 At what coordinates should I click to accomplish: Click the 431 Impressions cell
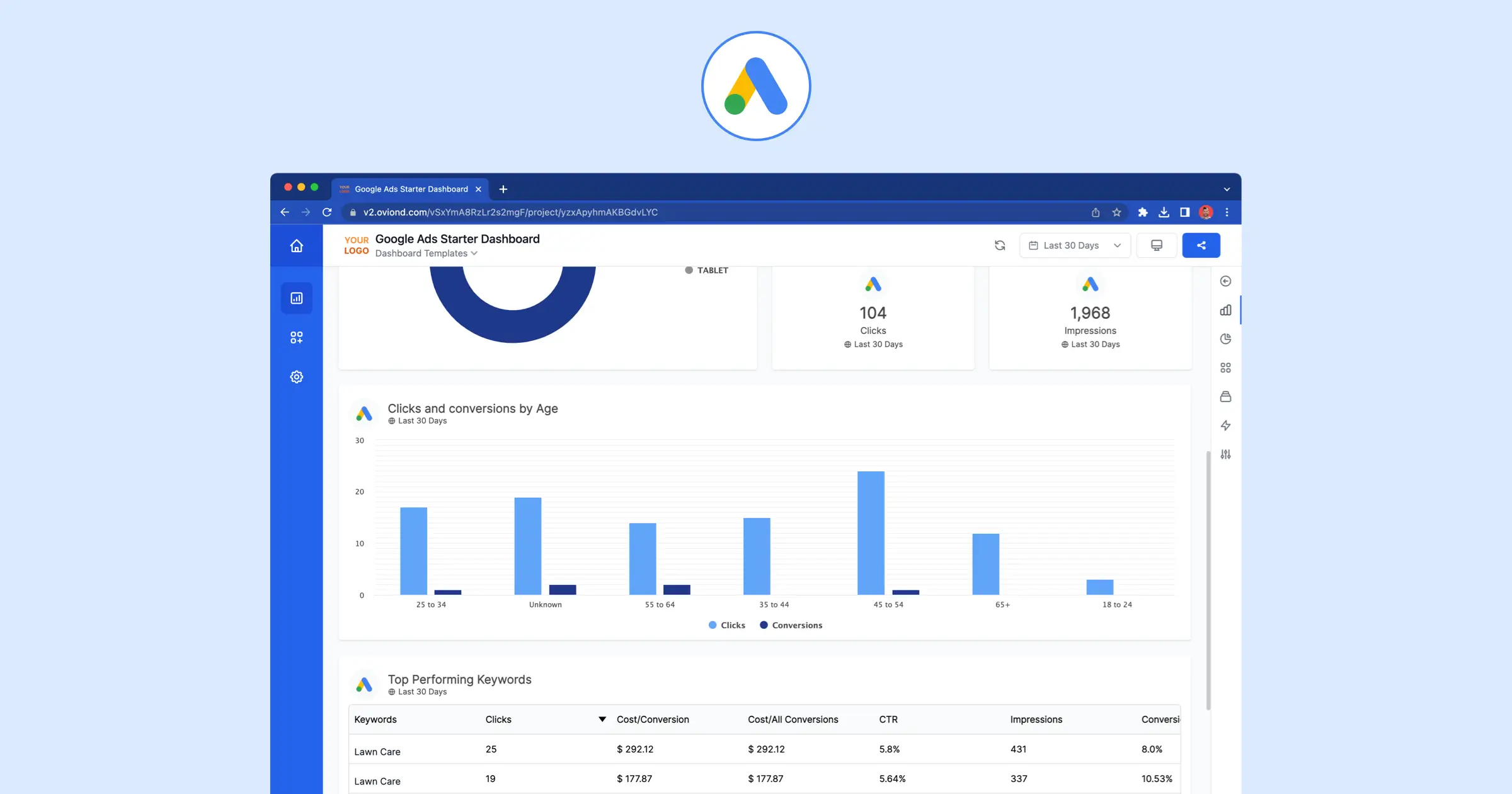[x=1018, y=749]
